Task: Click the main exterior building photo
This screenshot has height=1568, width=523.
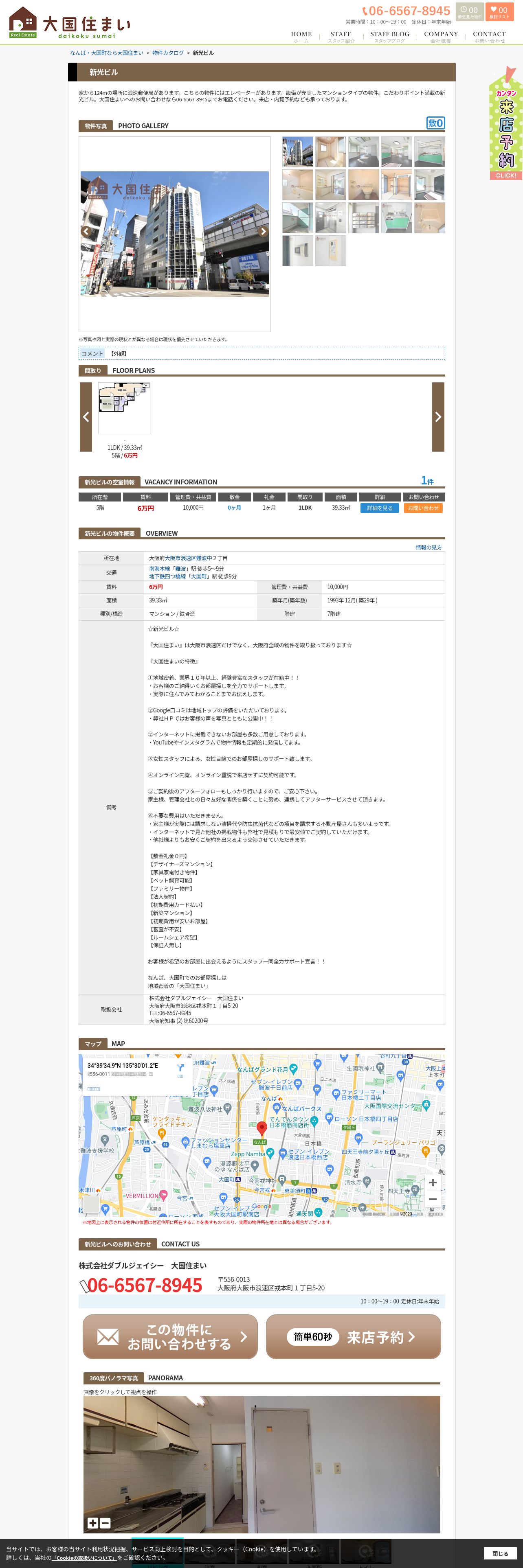Action: [175, 234]
